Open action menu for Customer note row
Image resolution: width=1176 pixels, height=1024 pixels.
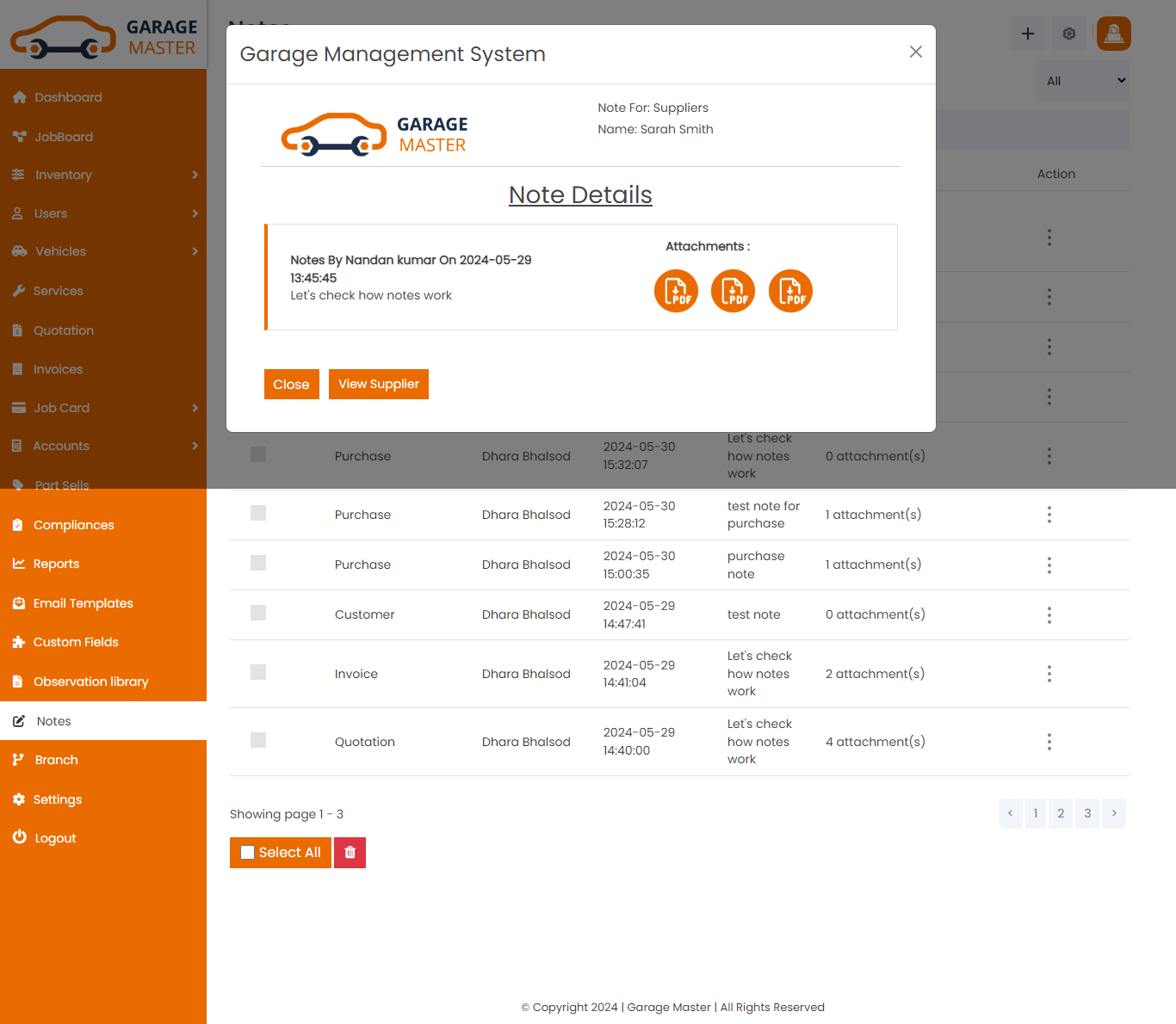pyautogui.click(x=1049, y=615)
